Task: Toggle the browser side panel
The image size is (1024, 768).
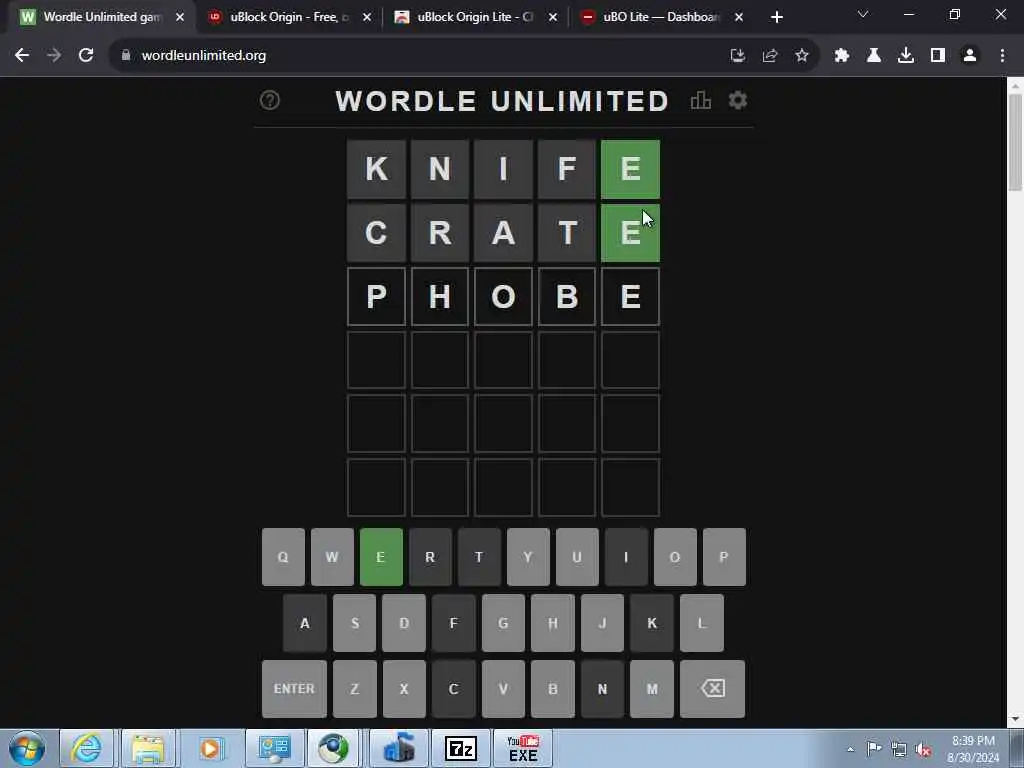Action: [938, 56]
